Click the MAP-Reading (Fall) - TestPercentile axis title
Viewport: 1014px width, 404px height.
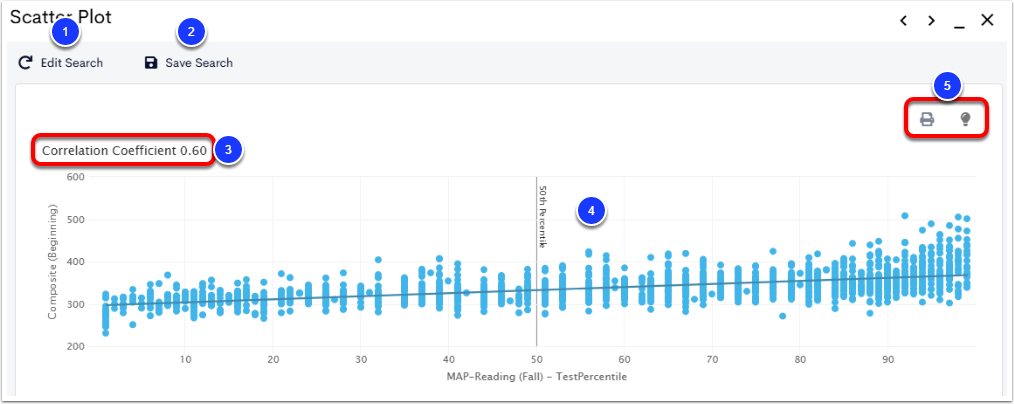[x=536, y=376]
